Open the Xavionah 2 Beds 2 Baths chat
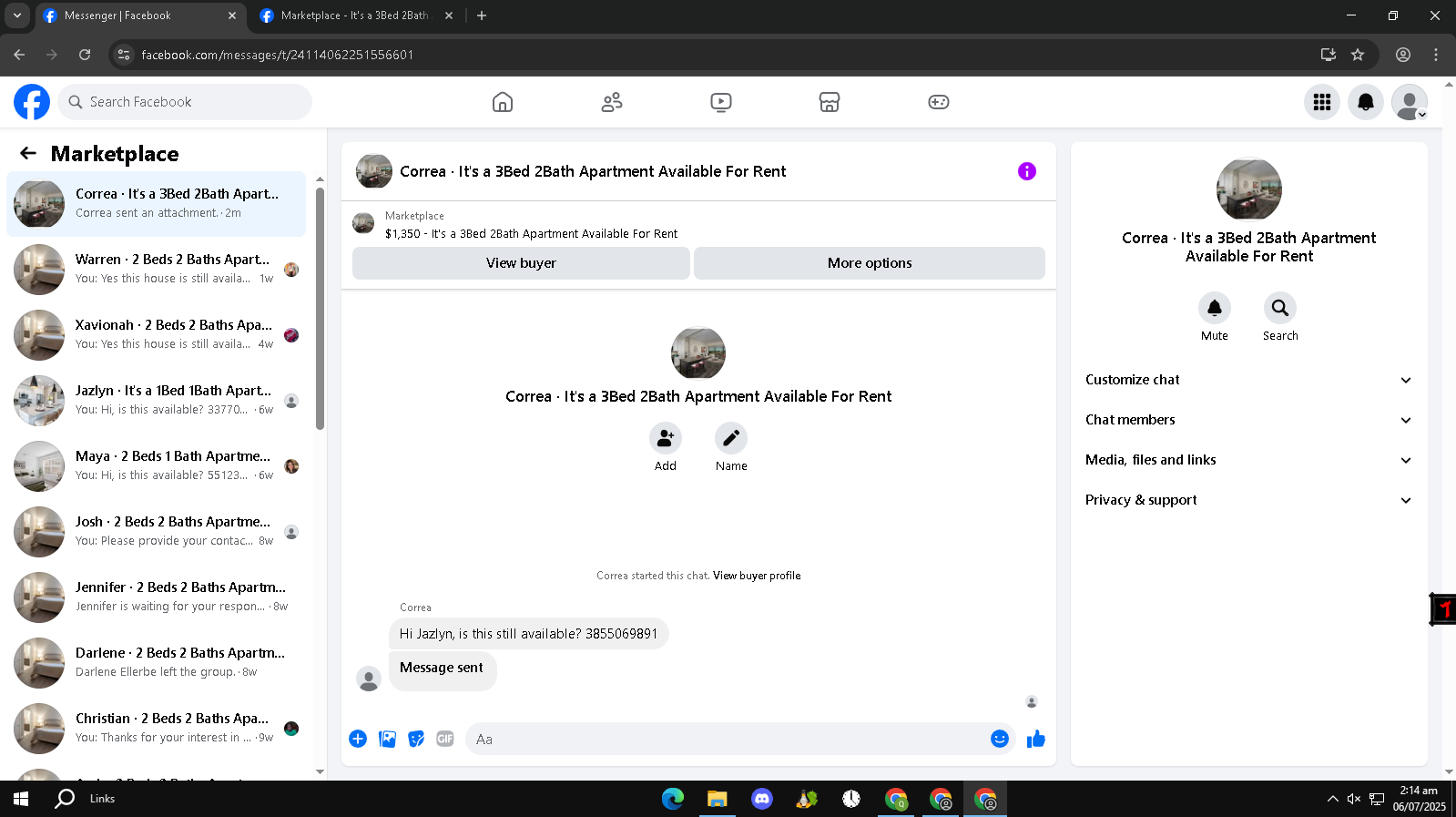 [157, 335]
